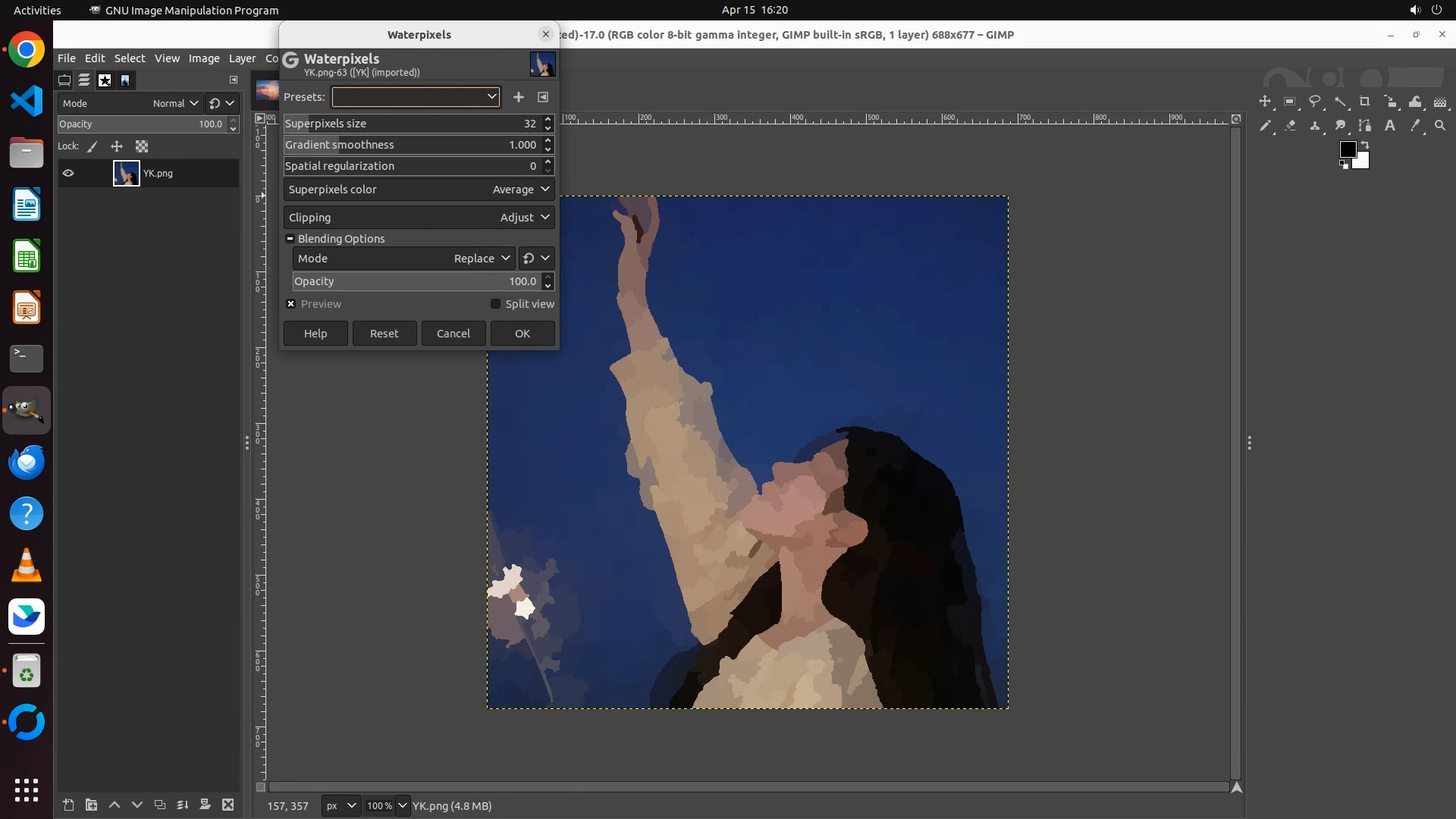Add a layer mask using the mask icon
This screenshot has height=819, width=1456.
coord(205,805)
